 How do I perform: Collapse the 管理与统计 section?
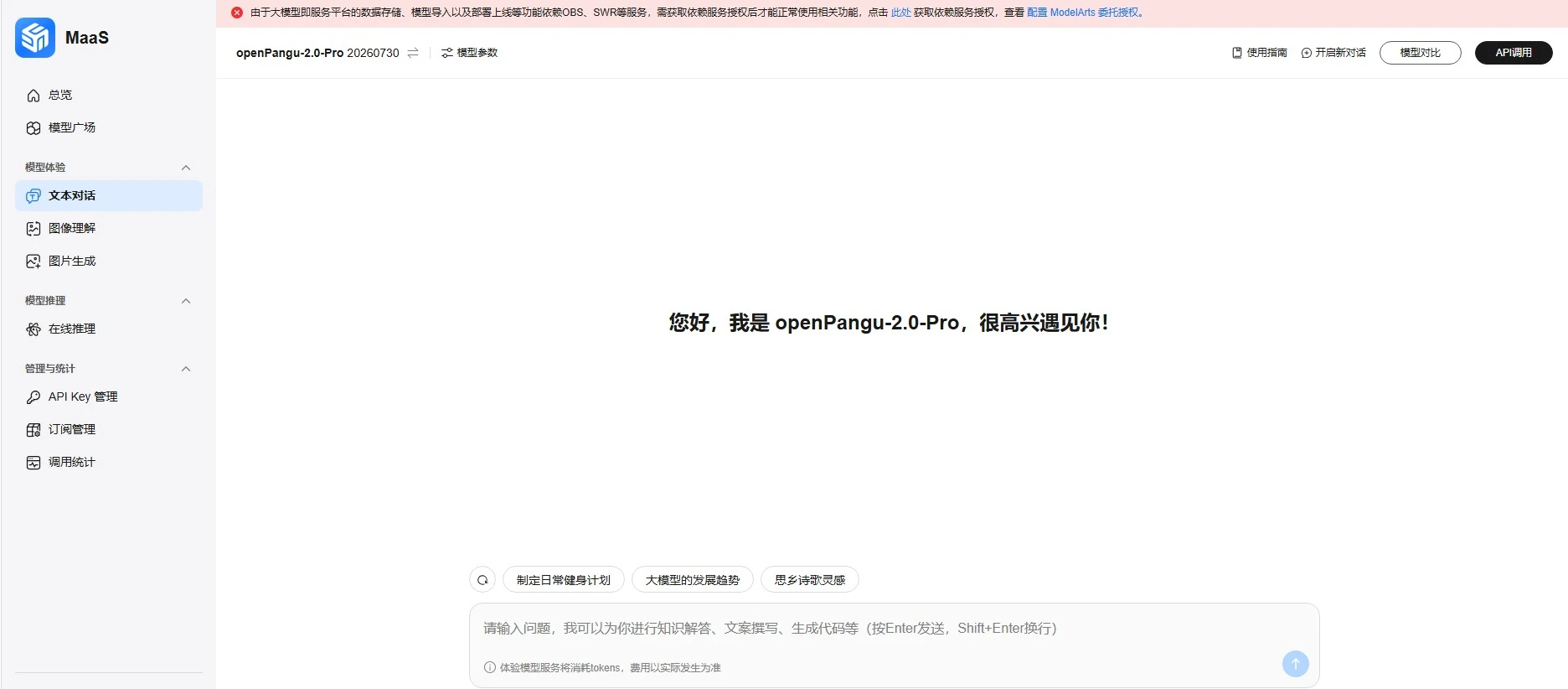[x=186, y=369]
